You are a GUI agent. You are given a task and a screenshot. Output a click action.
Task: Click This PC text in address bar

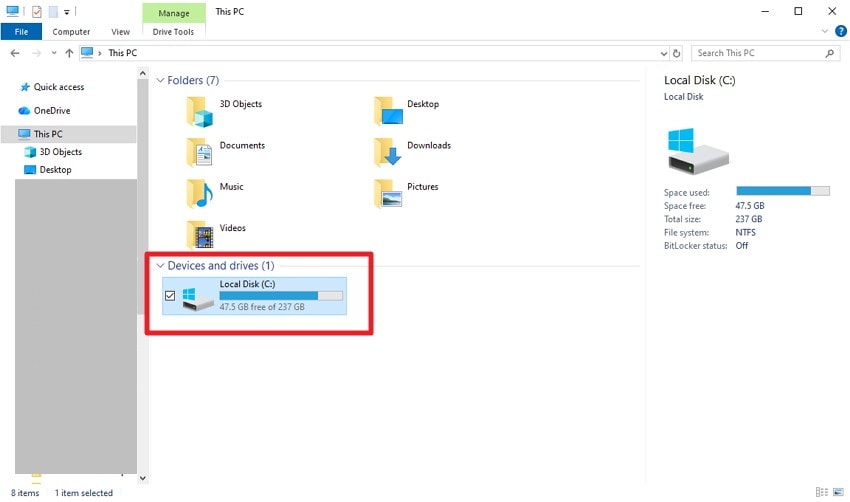coord(123,53)
